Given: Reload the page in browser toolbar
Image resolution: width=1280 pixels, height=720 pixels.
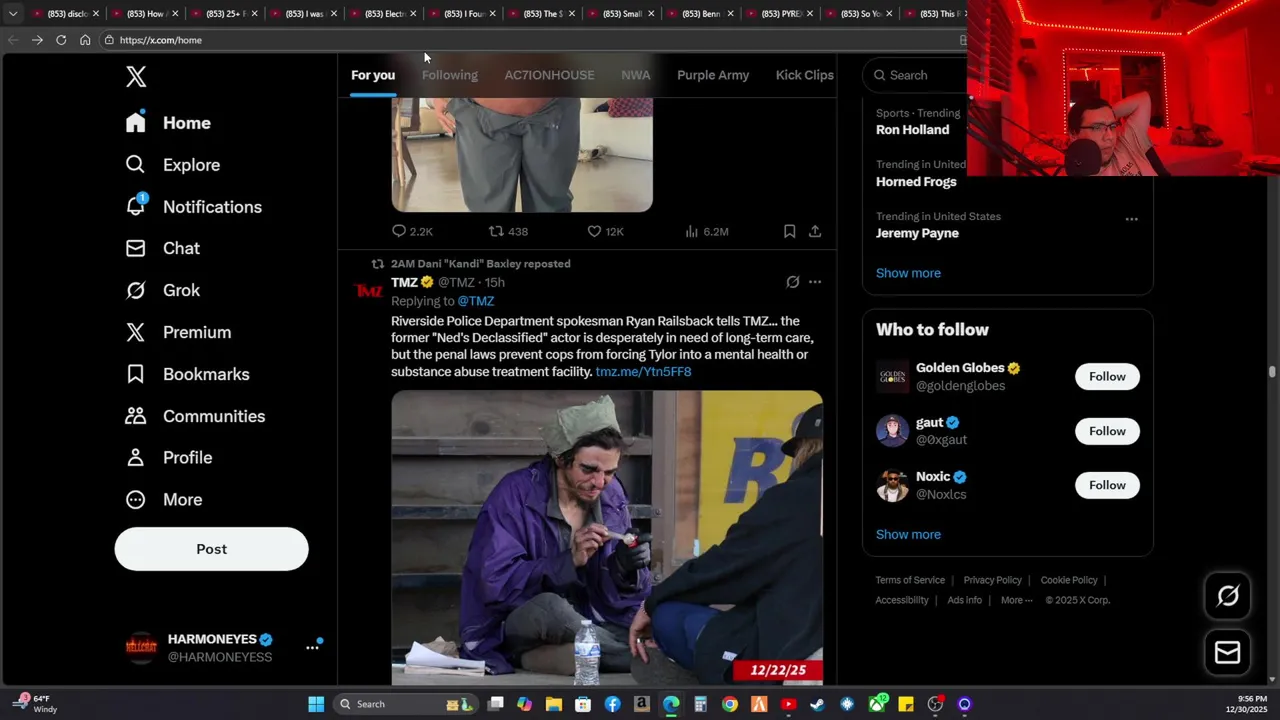Looking at the screenshot, I should [61, 40].
